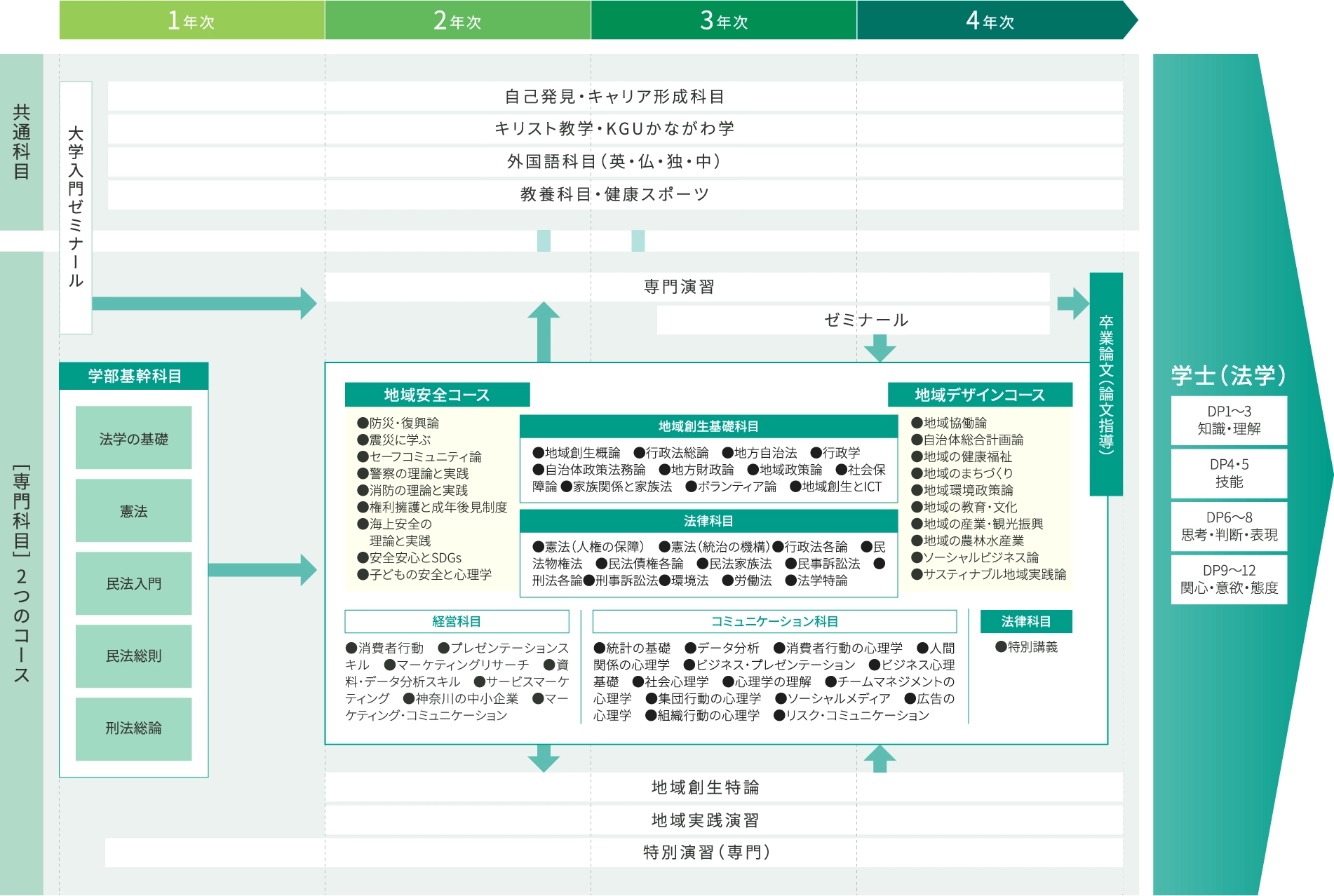Click the 外国語科目(英・仏・独・中) bar
This screenshot has width=1334, height=896.
tap(615, 161)
